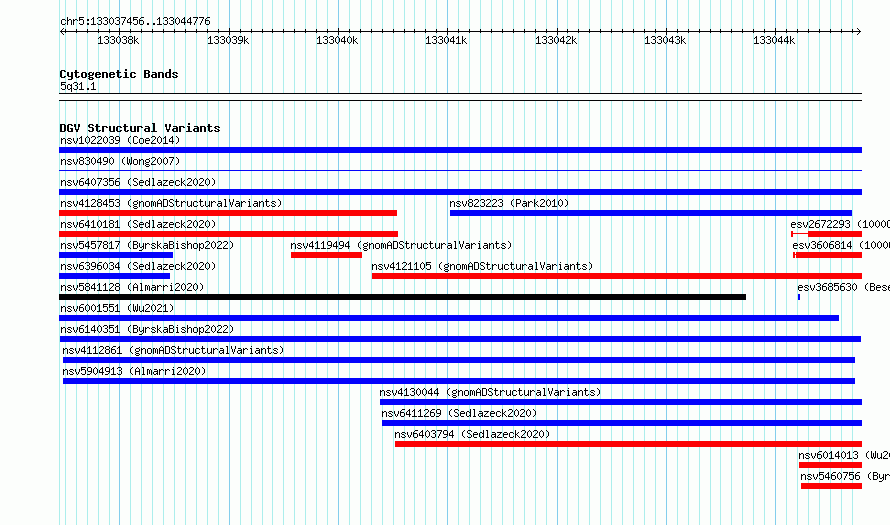Viewport: 890px width, 525px height.
Task: Click the ruler's right end arrow
Action: 858,32
